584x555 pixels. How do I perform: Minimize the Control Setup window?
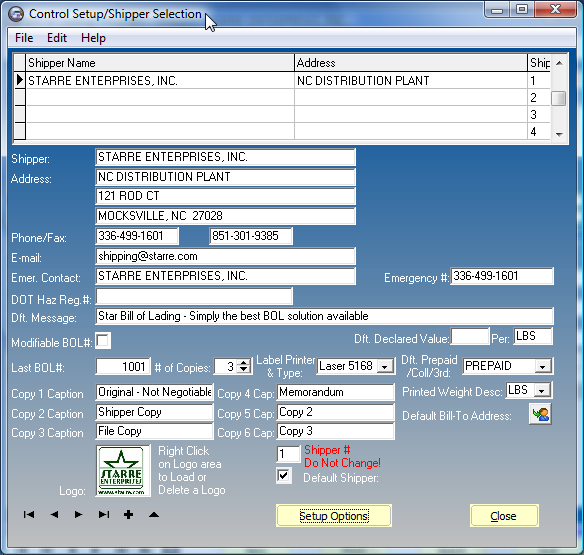[497, 10]
